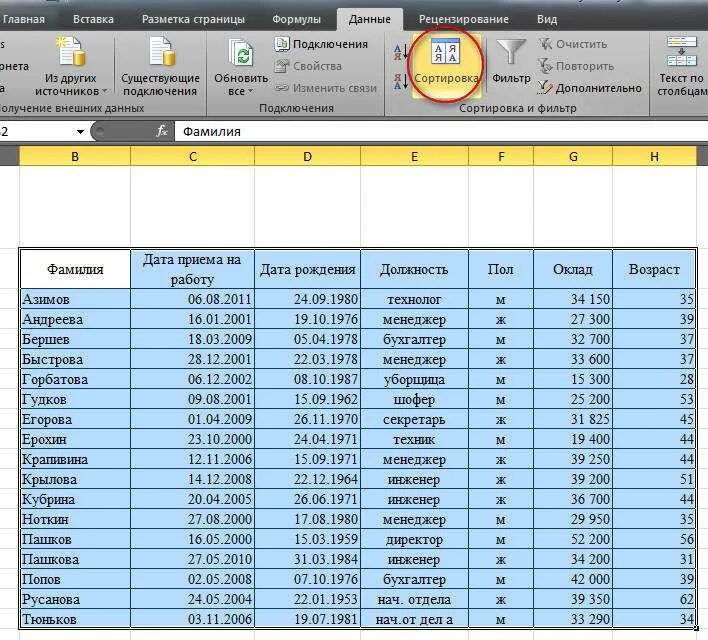Viewport: 708px width, 640px height.
Task: Select the cell with Бершев
Action: (75, 339)
